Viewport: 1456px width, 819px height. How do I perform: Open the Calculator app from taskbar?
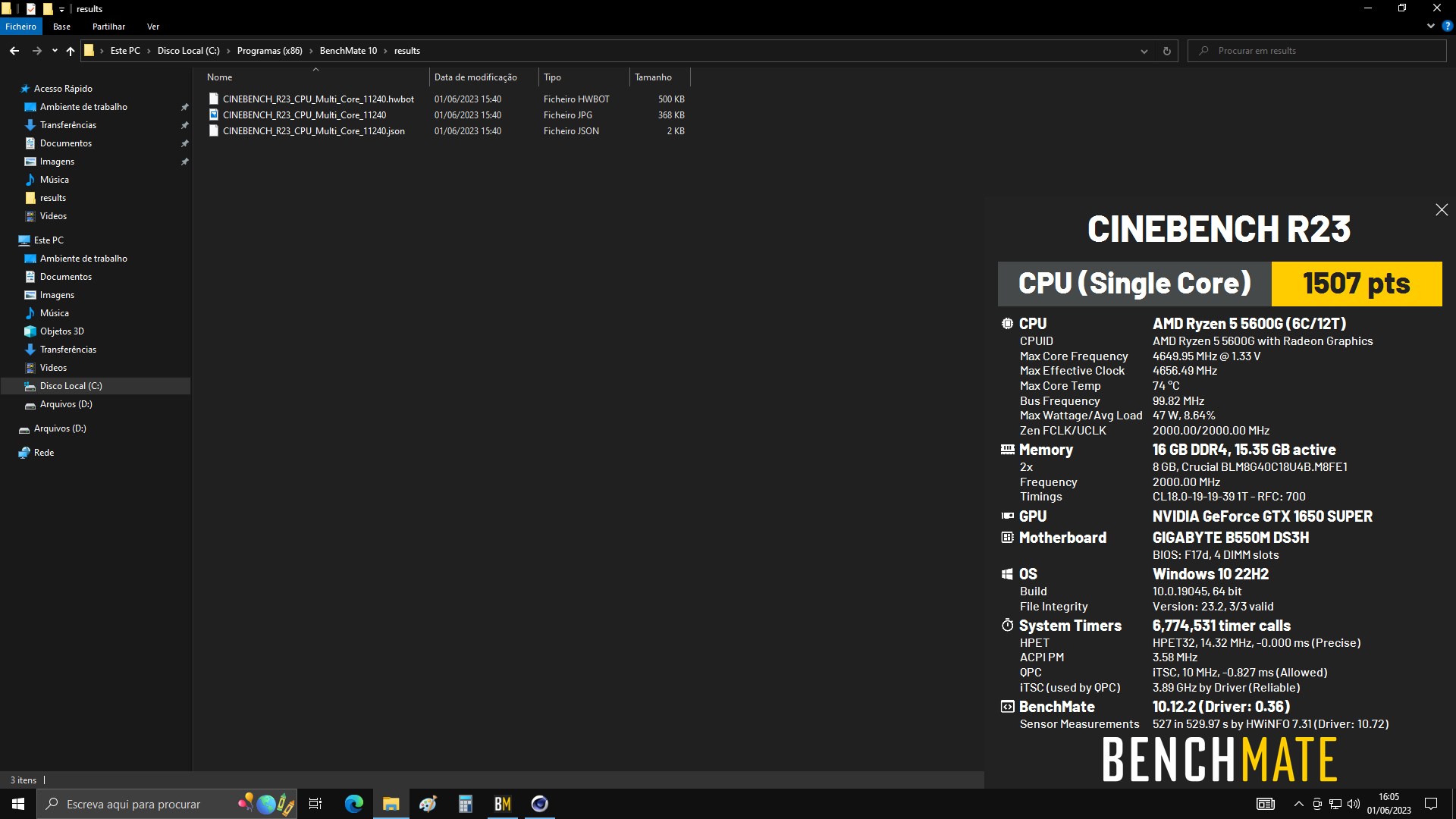point(465,804)
